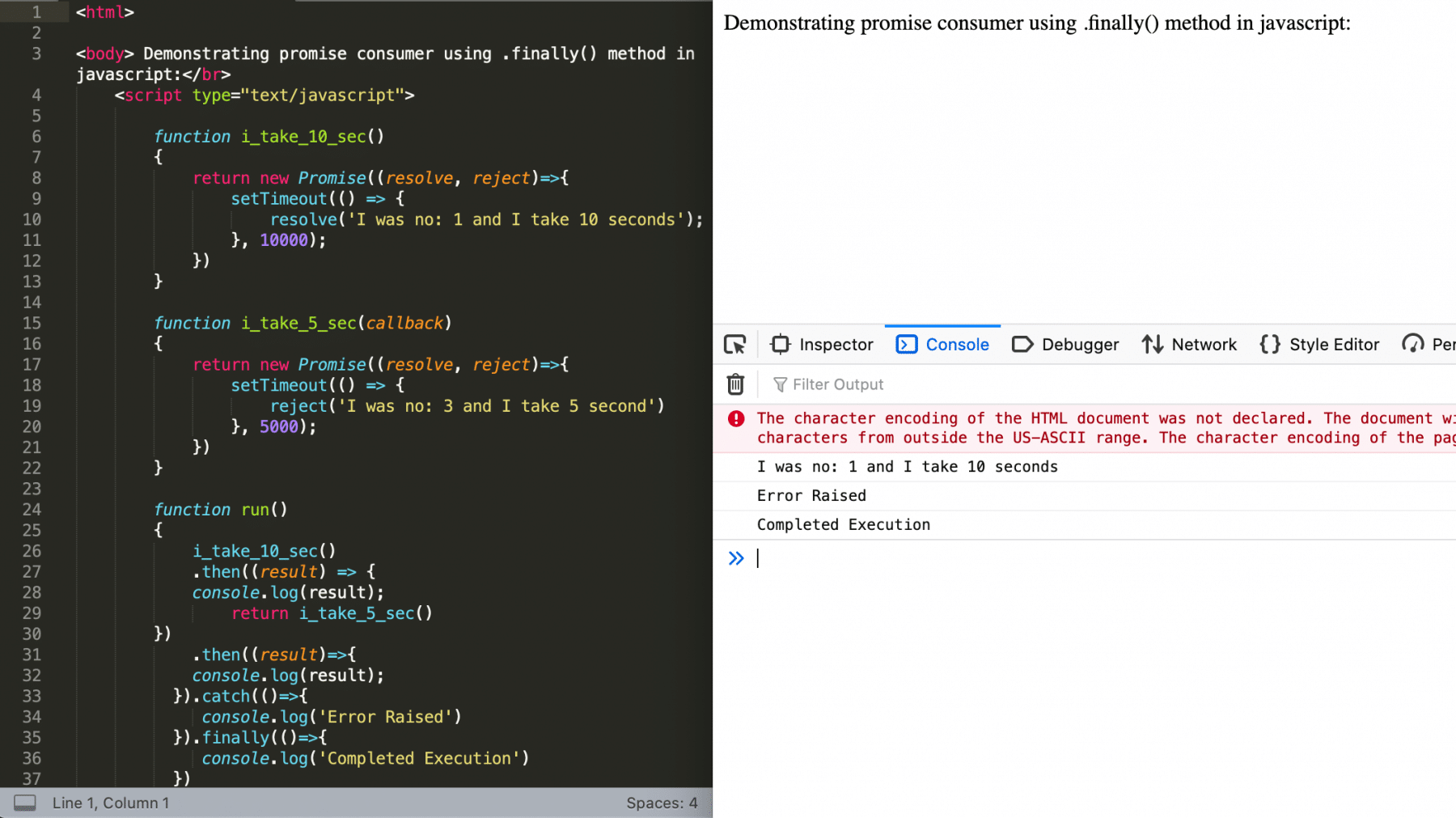Screen dimensions: 1456x818
Task: Click the 'Completed Execution' console message
Action: 843,524
